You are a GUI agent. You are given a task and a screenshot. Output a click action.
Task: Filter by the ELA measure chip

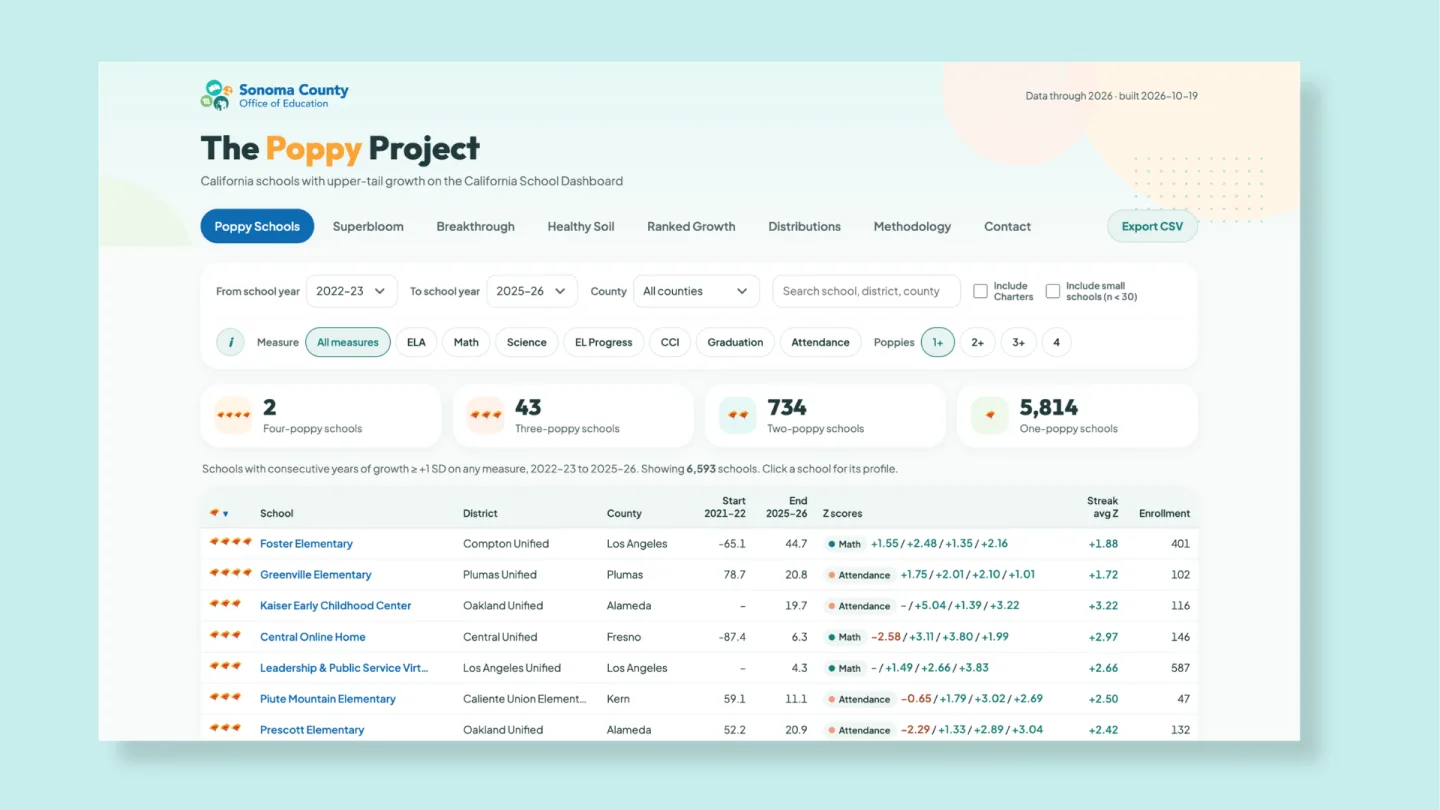click(x=416, y=342)
